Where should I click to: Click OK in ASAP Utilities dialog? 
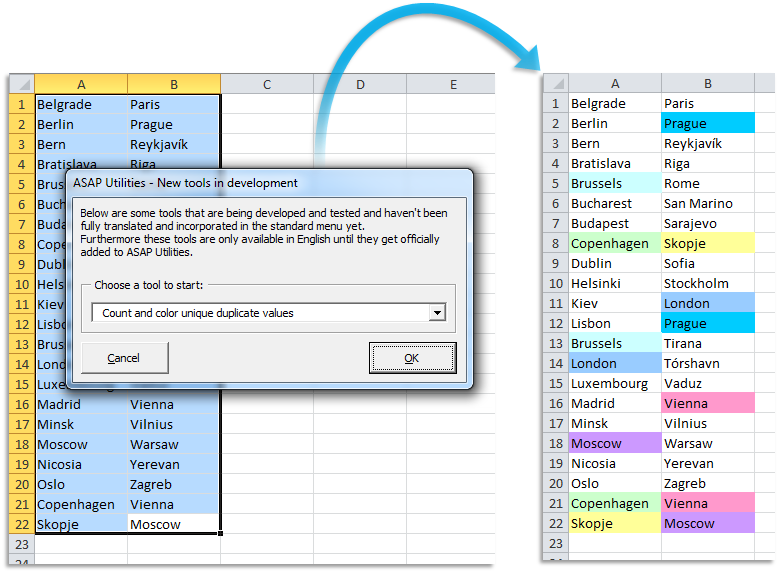(412, 358)
